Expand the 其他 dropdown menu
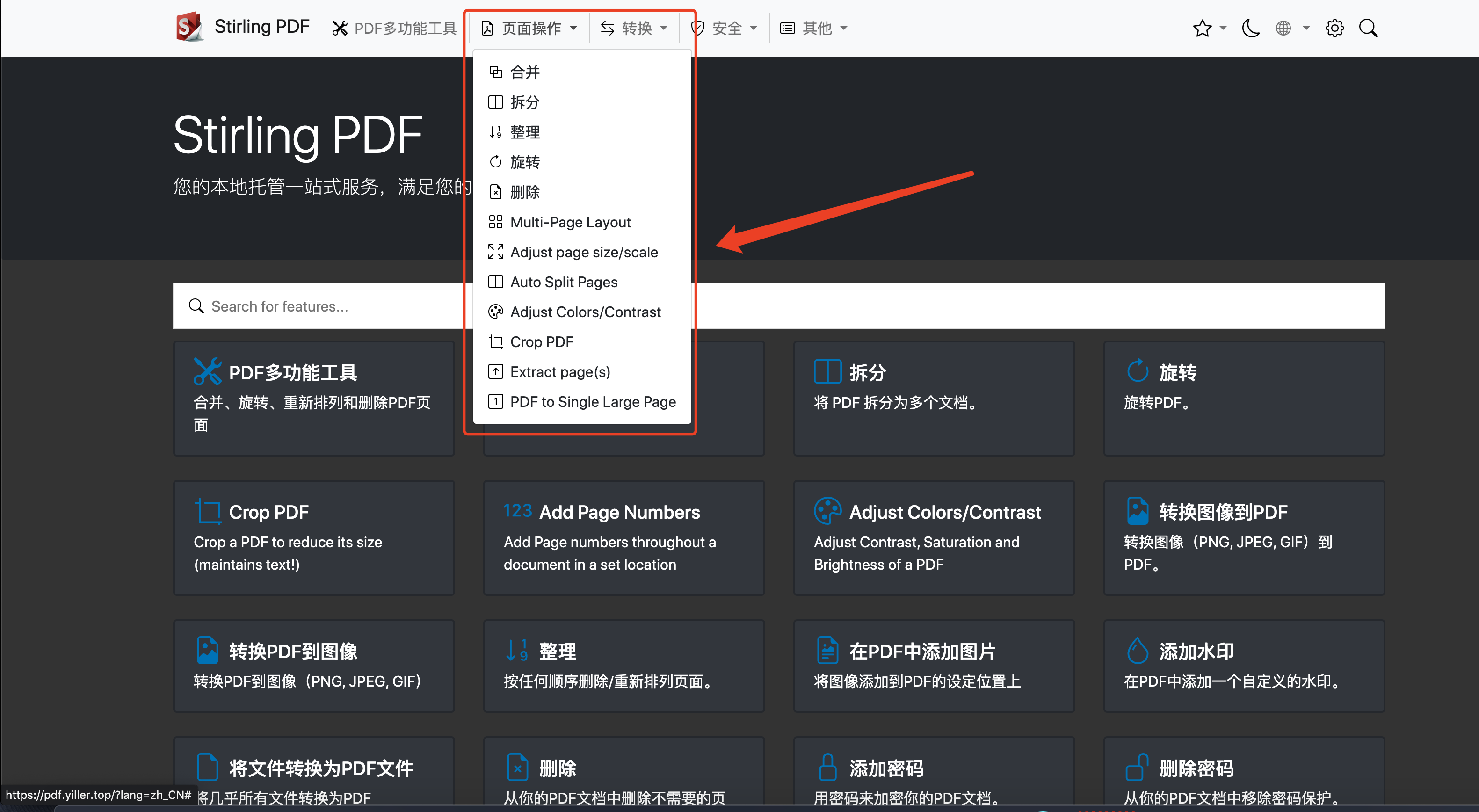Viewport: 1479px width, 812px height. coord(814,28)
